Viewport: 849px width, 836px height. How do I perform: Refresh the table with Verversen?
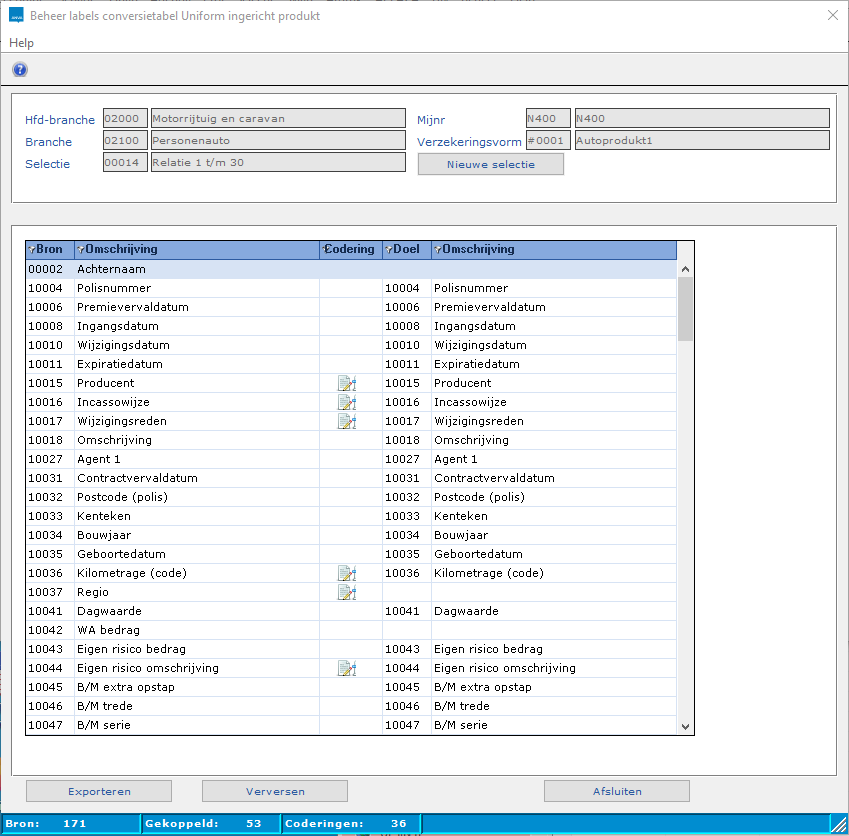pos(275,791)
